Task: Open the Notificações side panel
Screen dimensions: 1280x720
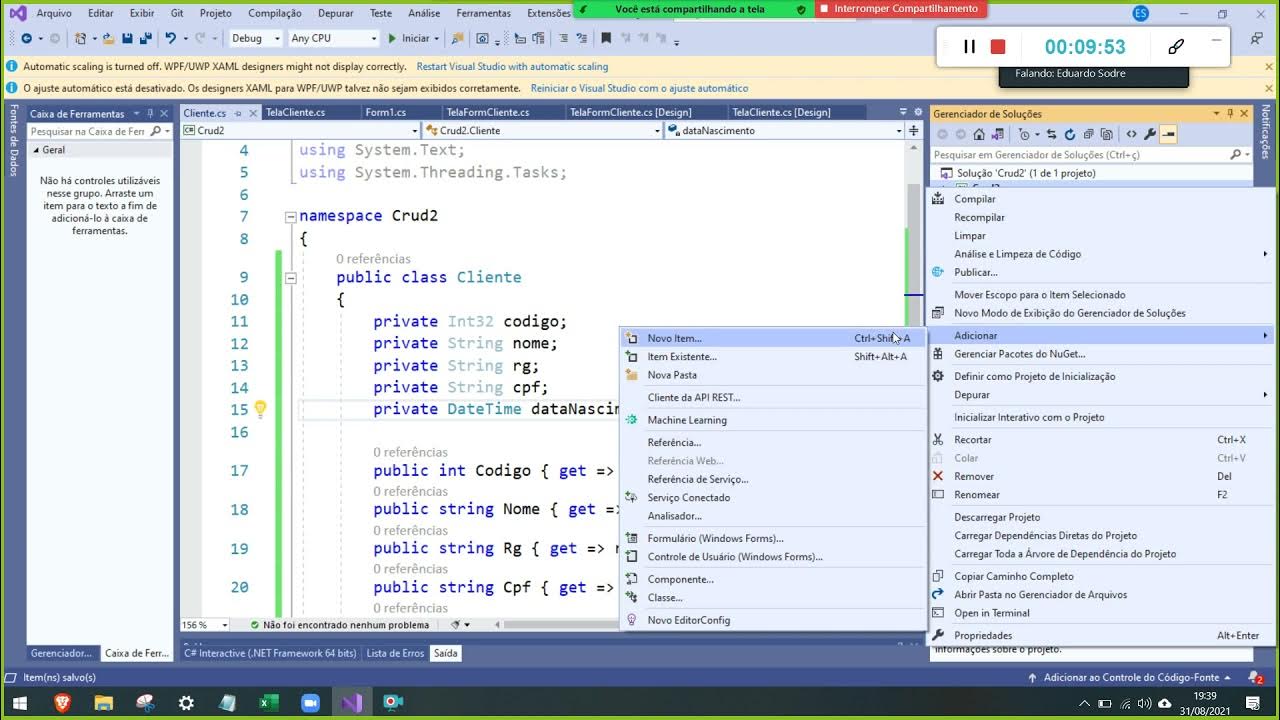Action: 1266,132
